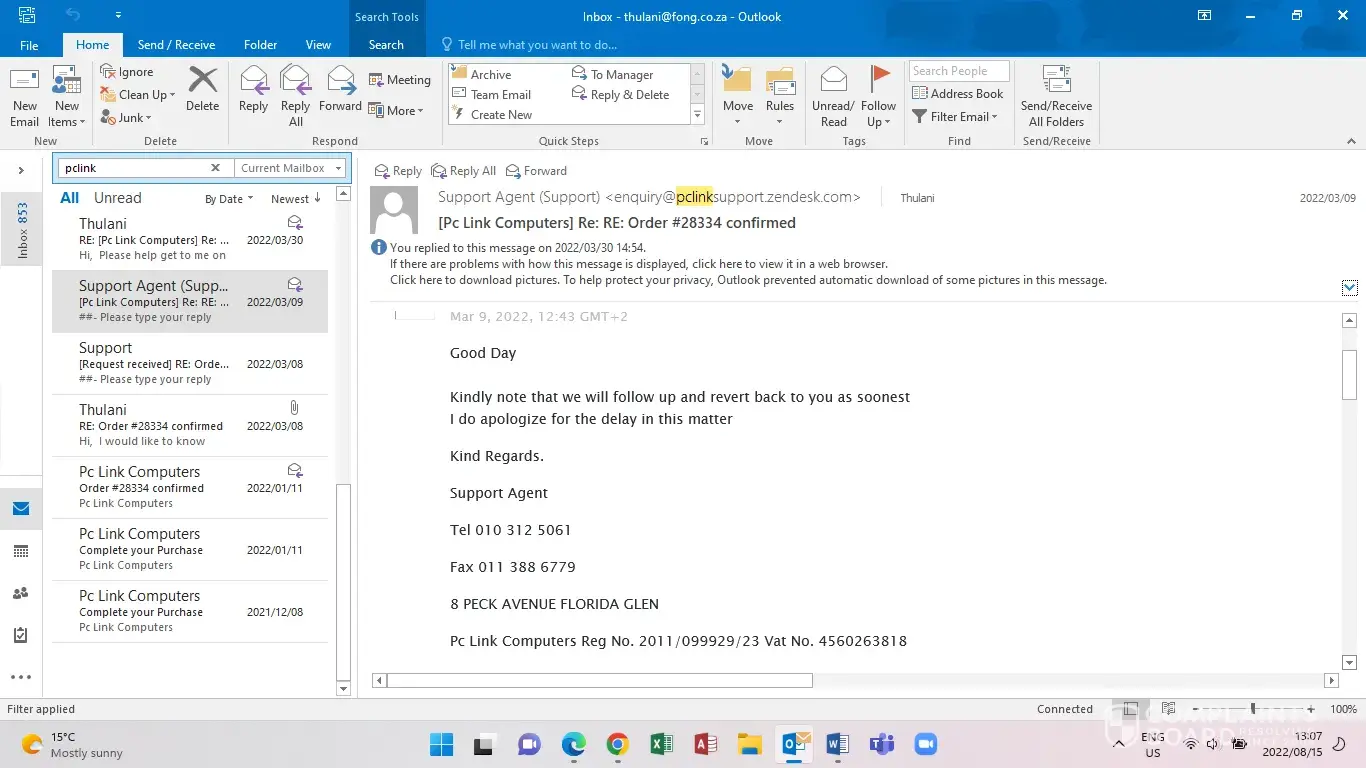Open People view in left navigation
The width and height of the screenshot is (1366, 768).
20,593
